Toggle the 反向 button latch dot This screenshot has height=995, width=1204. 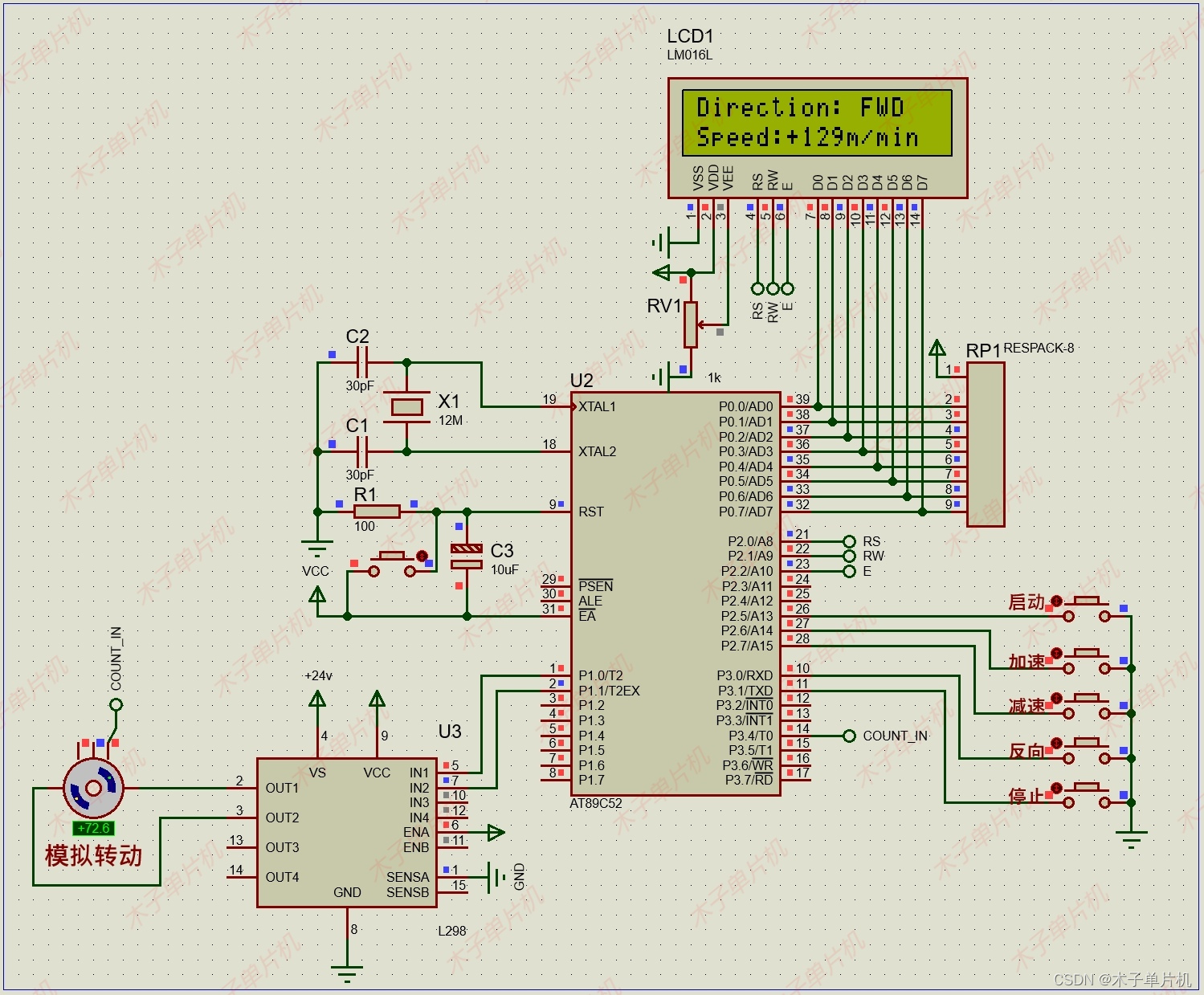pyautogui.click(x=1057, y=743)
